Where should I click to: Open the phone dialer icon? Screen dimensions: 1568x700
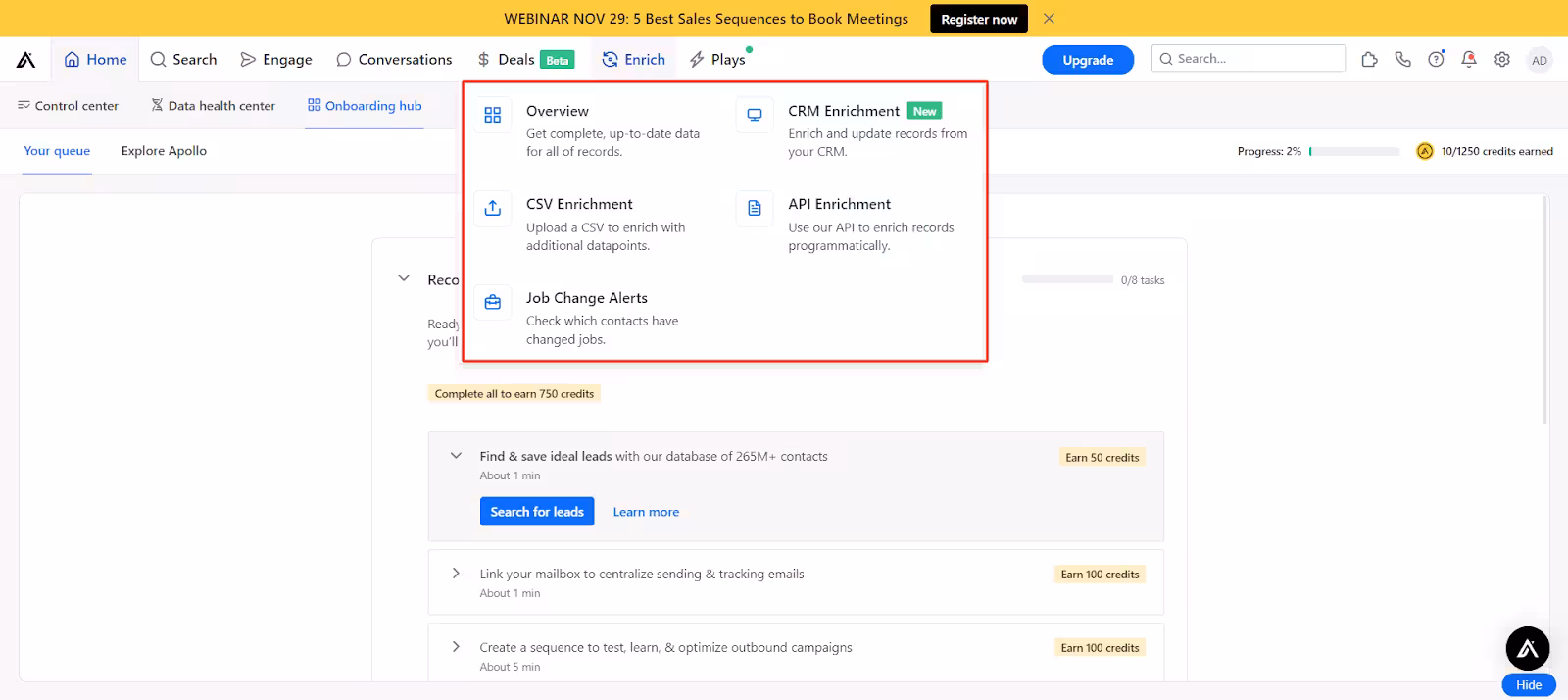pyautogui.click(x=1402, y=60)
